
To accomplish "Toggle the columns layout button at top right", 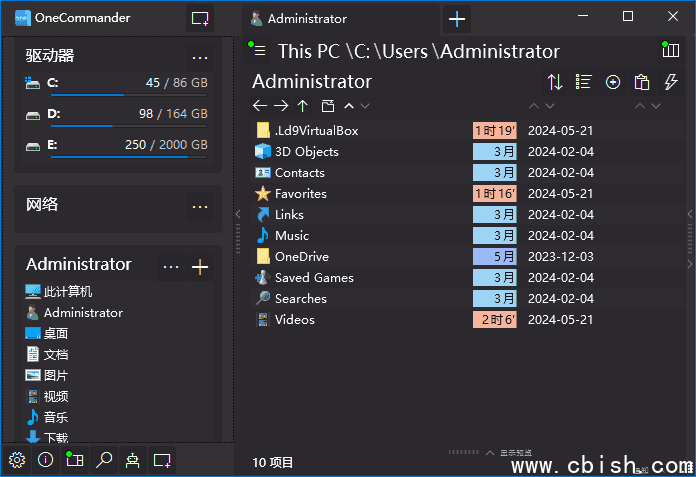I will tap(670, 51).
